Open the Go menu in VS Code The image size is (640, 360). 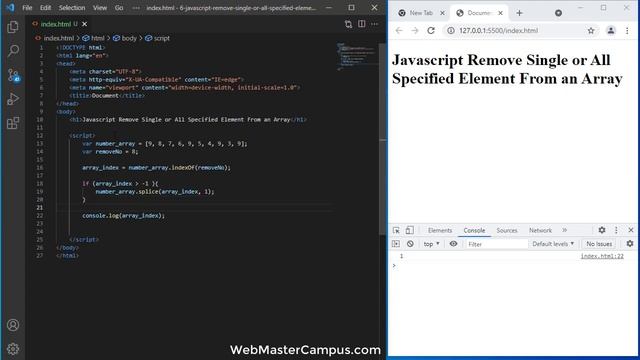point(119,8)
